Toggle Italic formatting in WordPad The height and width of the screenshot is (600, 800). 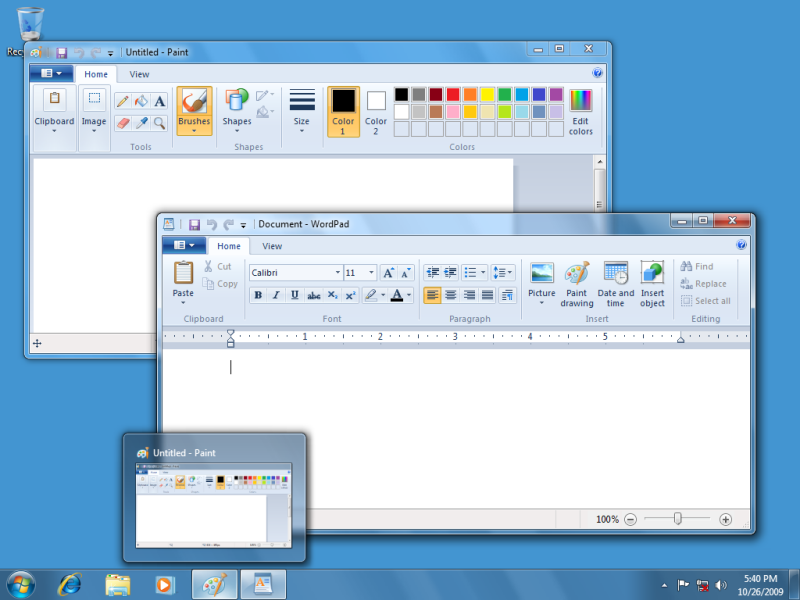(x=276, y=295)
